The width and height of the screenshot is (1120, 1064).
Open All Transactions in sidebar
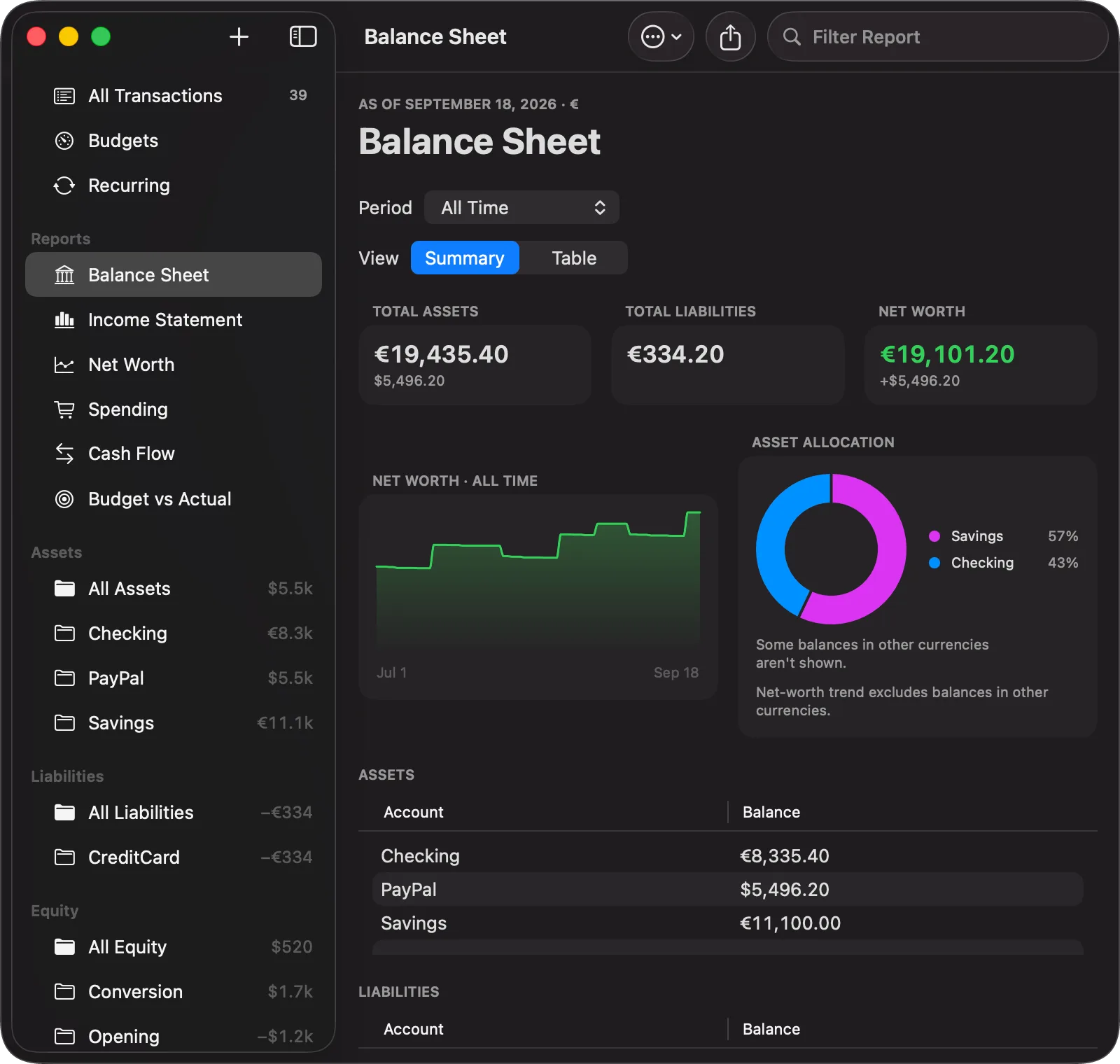click(174, 96)
